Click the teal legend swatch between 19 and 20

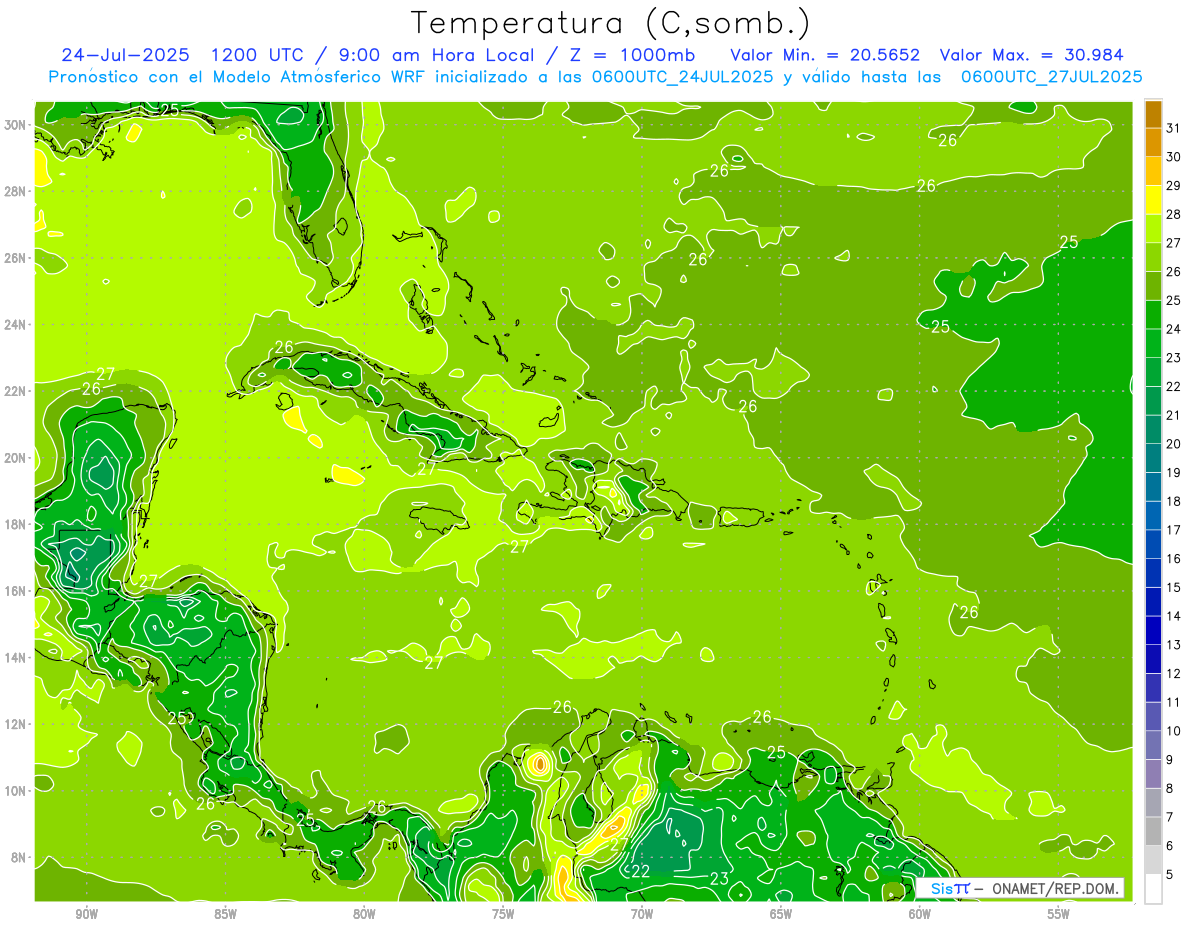(x=1153, y=458)
